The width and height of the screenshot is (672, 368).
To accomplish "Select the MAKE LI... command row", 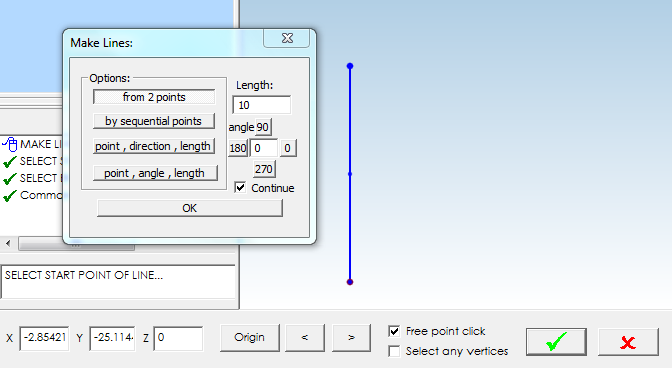I will pos(32,144).
